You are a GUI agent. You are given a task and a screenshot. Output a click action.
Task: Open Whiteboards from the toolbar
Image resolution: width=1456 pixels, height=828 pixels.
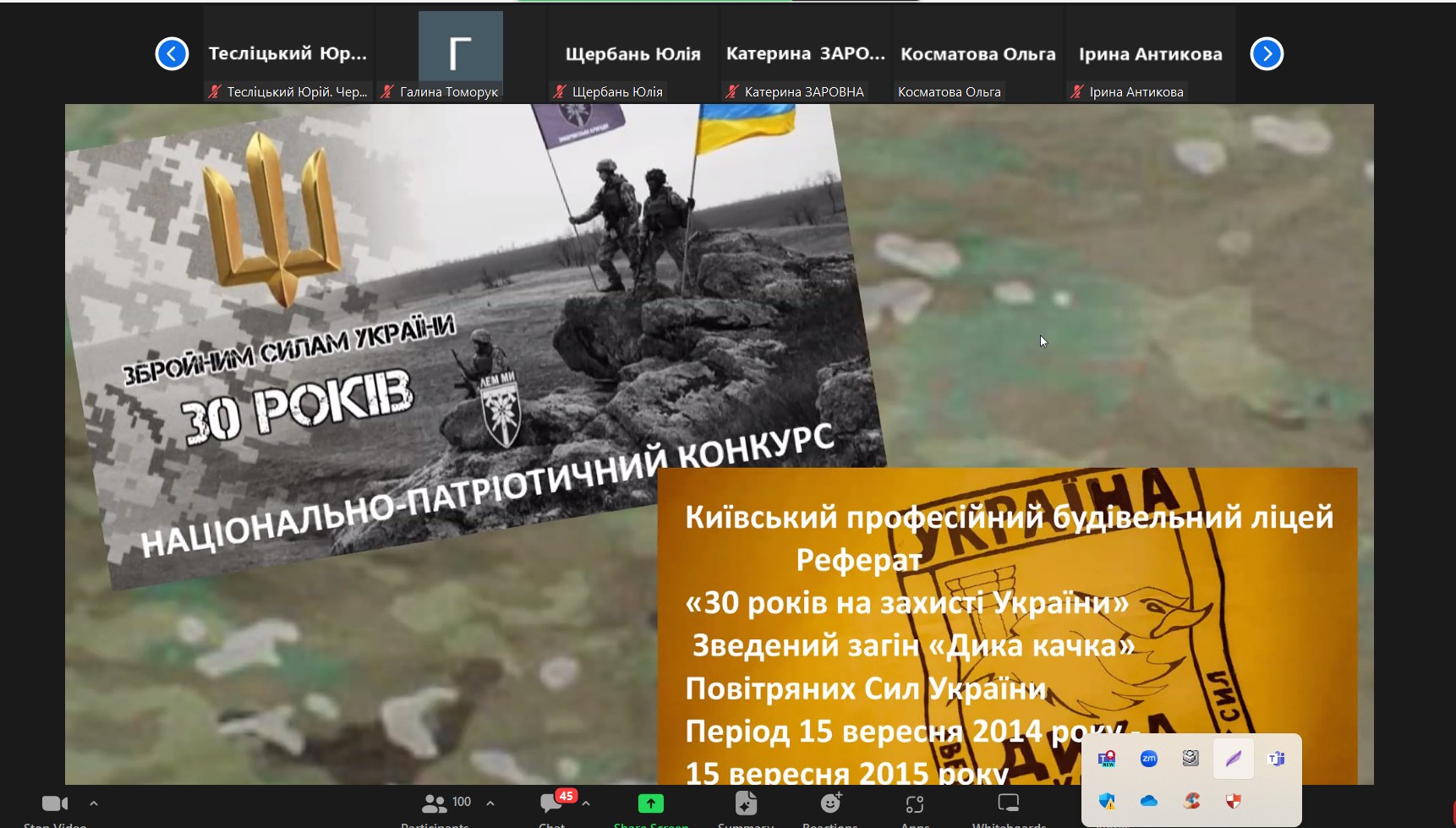(1009, 803)
